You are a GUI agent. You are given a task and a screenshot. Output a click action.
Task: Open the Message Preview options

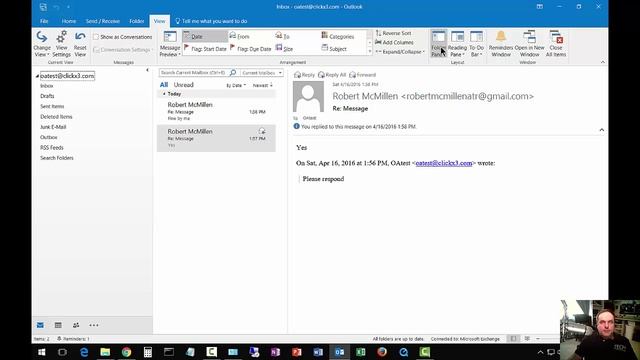click(169, 44)
